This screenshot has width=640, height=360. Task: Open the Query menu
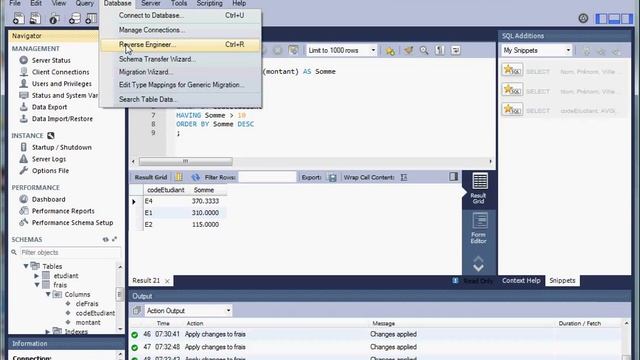click(84, 3)
